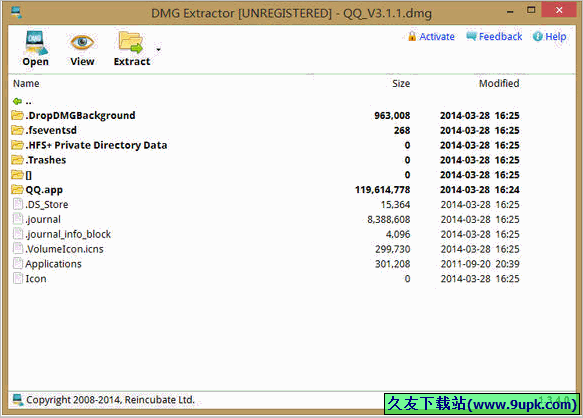Sort by Modified column header

click(x=499, y=83)
